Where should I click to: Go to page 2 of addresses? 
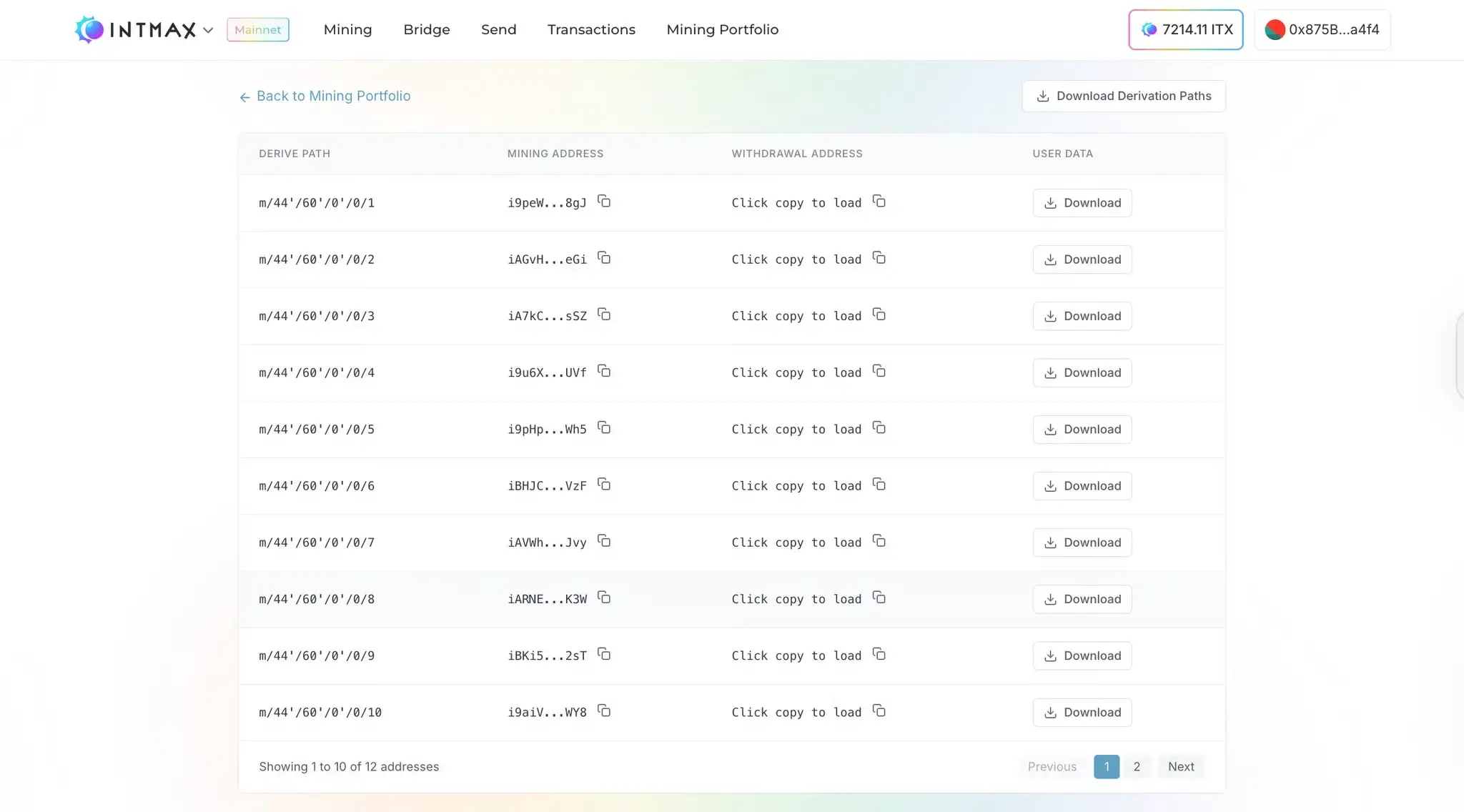[1137, 766]
